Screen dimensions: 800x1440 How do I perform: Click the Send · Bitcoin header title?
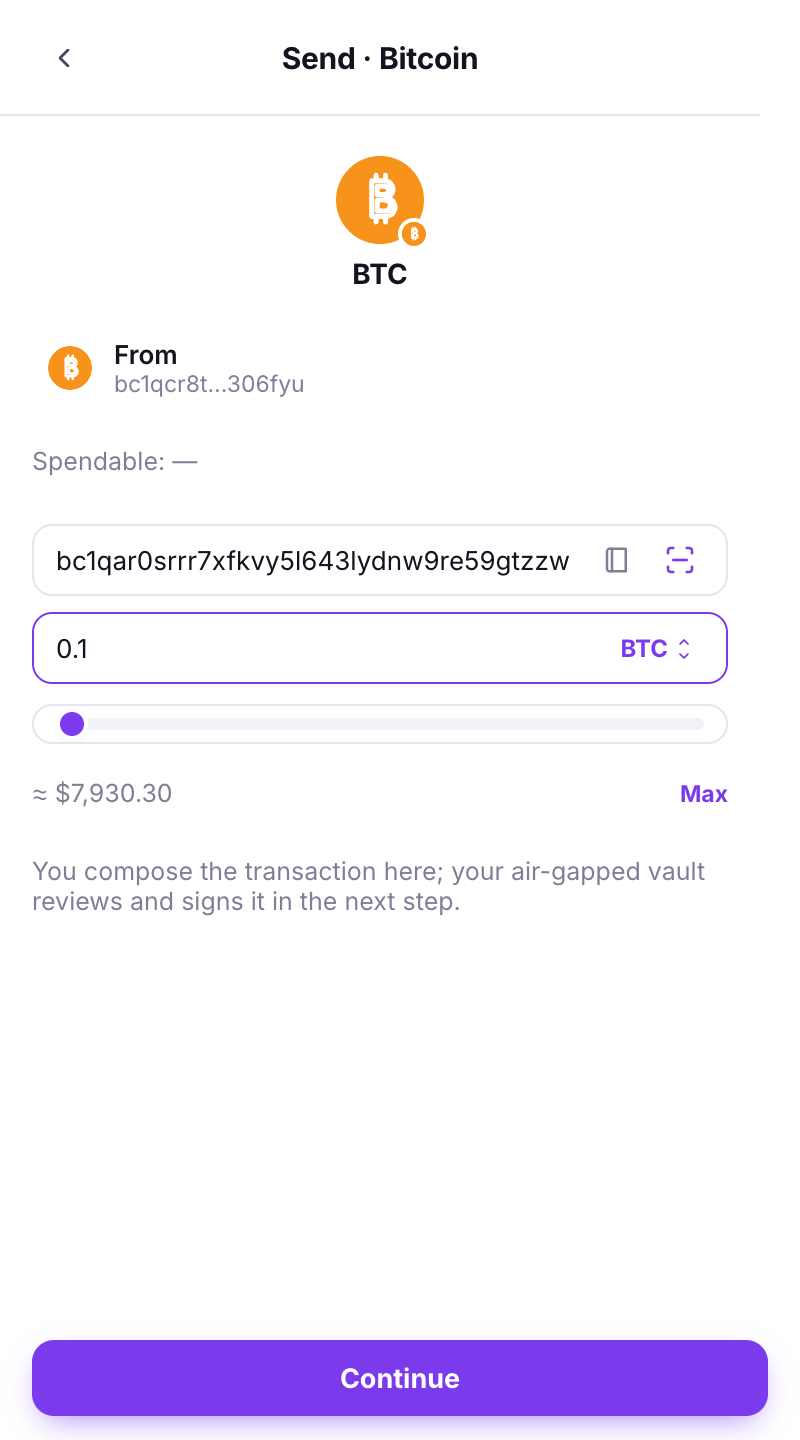click(380, 58)
